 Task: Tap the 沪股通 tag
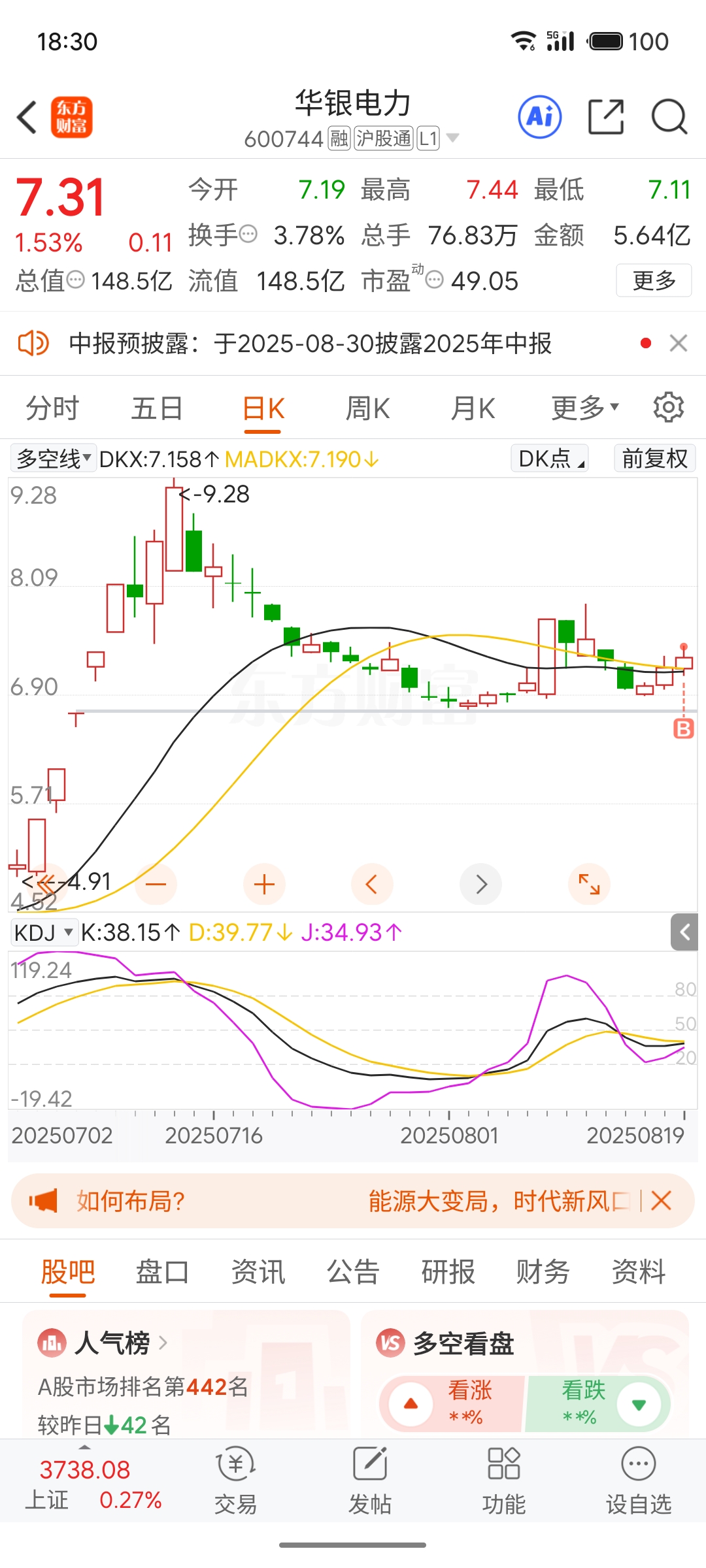coord(383,138)
